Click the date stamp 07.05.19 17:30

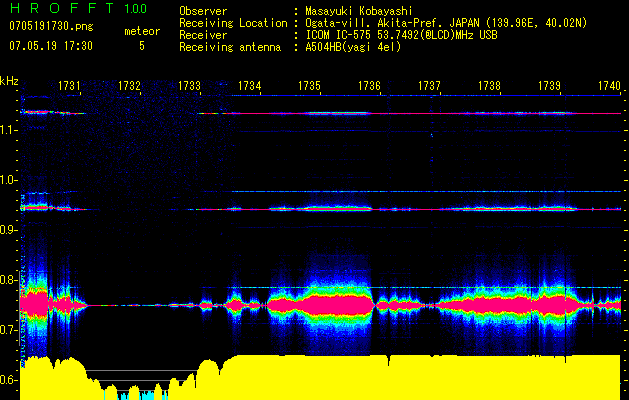(51, 46)
